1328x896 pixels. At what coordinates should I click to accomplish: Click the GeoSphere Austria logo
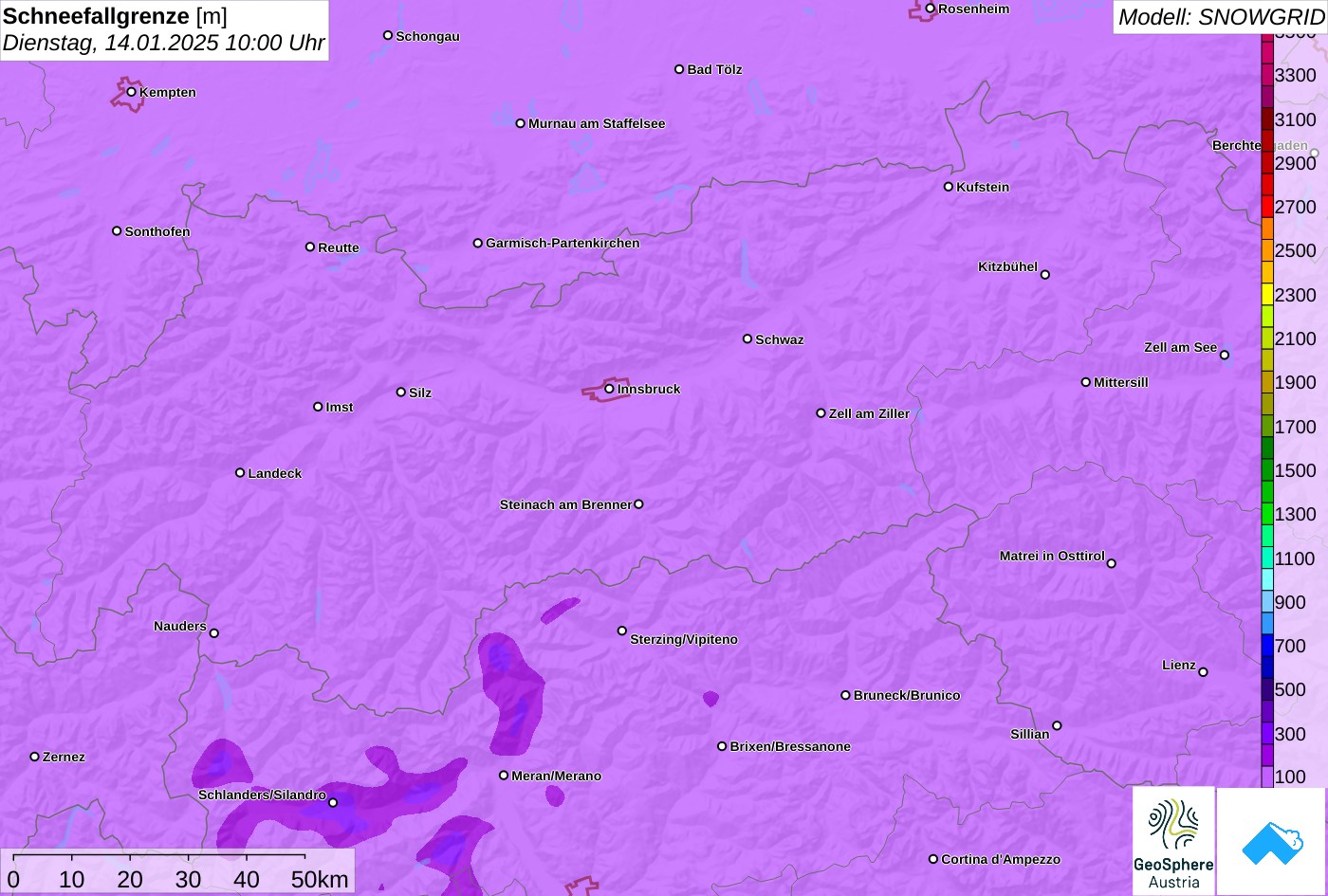point(1173,841)
